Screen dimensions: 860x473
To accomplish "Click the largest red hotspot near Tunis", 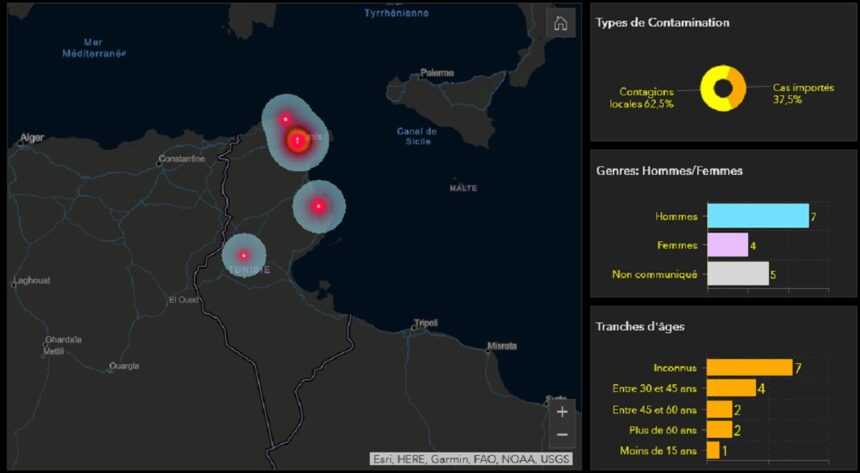I will point(297,140).
